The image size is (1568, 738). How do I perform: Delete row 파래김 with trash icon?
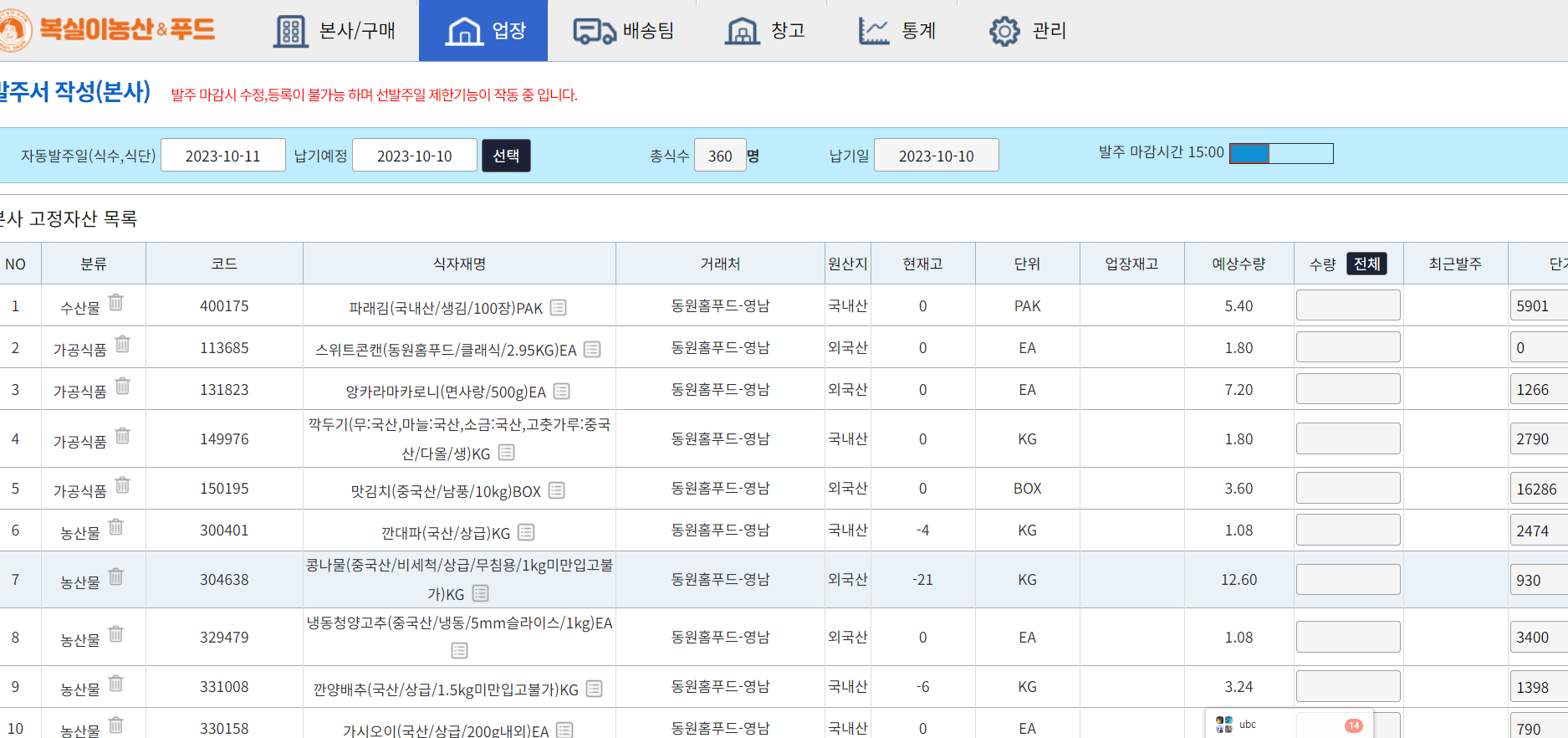[116, 302]
